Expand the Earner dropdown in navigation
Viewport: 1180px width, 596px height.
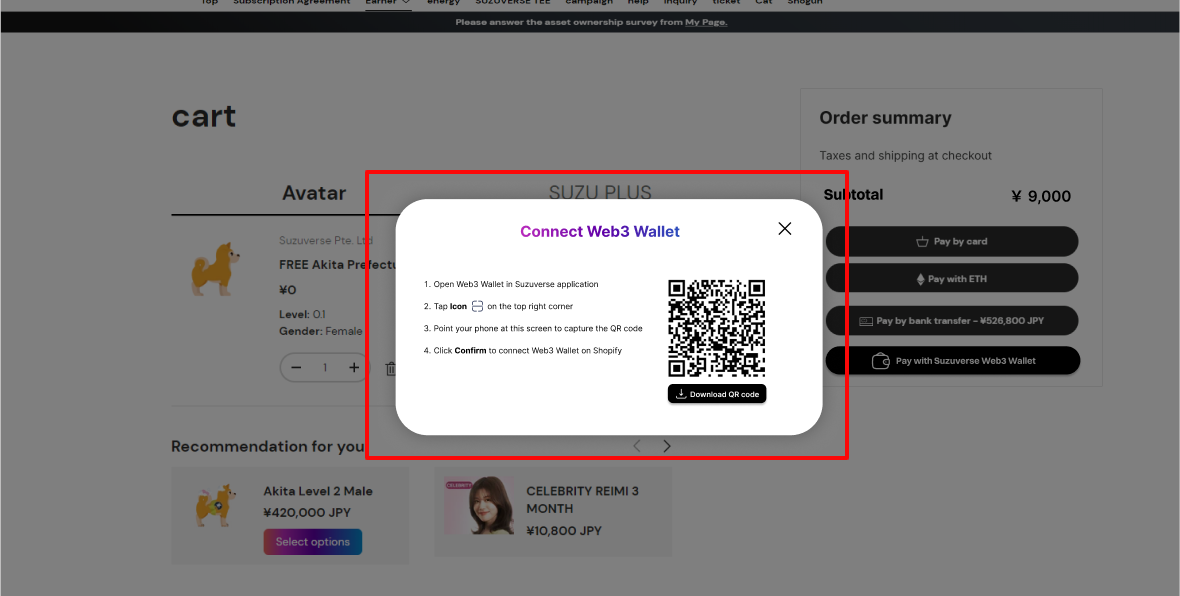388,3
